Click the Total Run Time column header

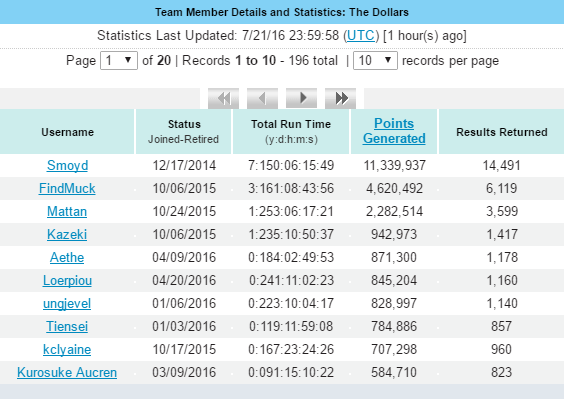pyautogui.click(x=291, y=124)
